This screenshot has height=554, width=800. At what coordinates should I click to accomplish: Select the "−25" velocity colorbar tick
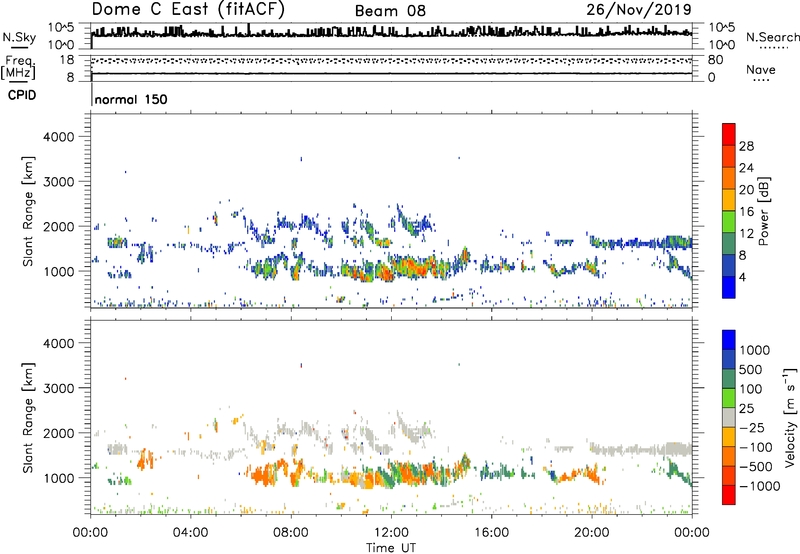point(751,427)
